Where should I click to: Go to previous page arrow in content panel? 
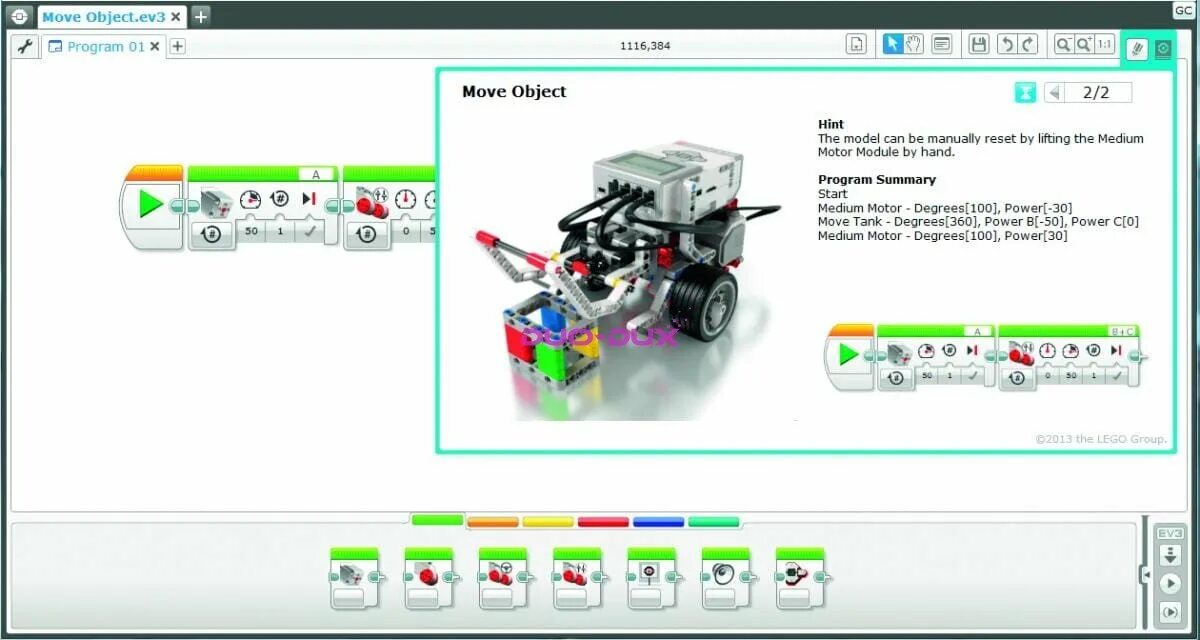click(x=1053, y=92)
